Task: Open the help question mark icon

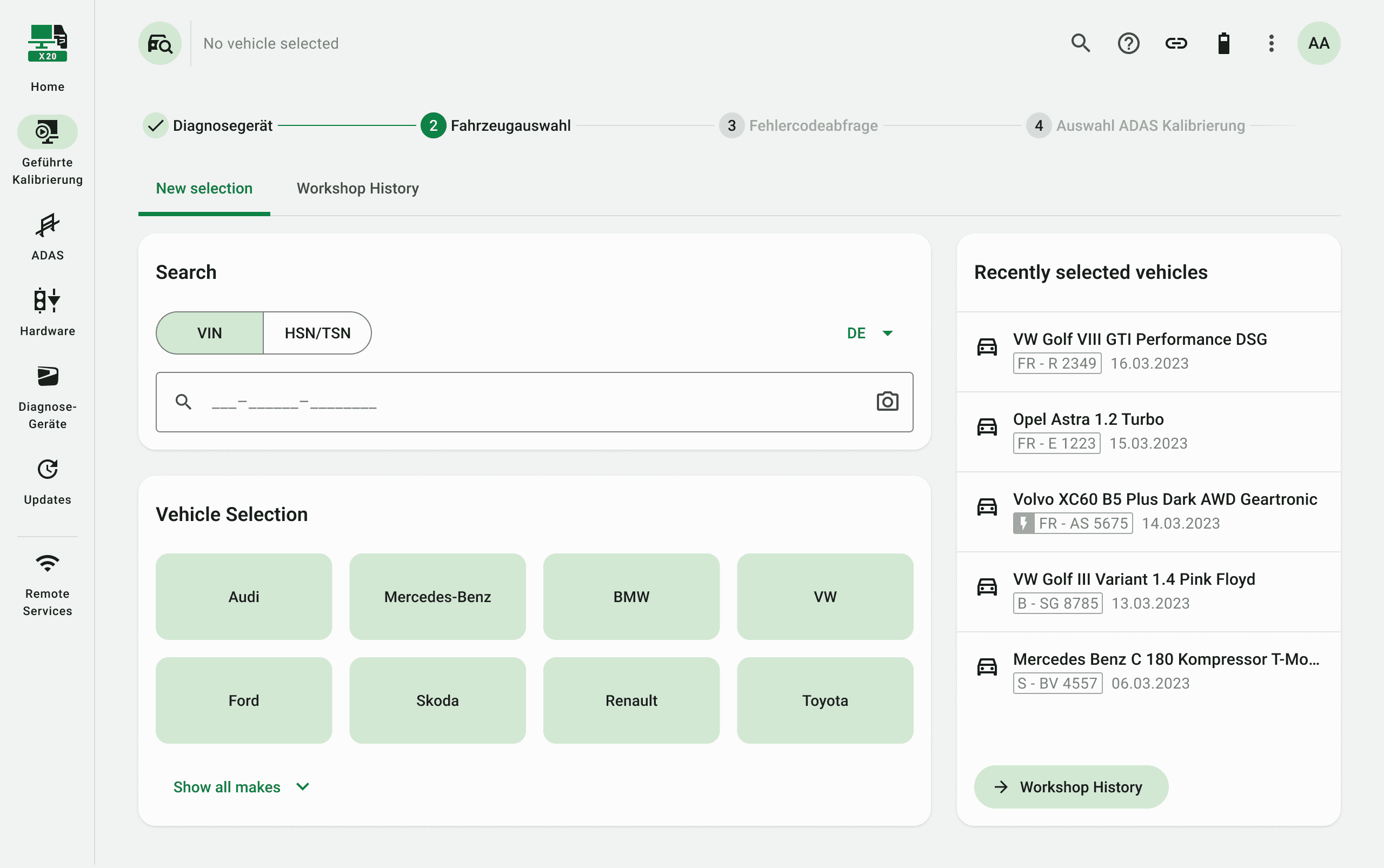Action: coord(1128,43)
